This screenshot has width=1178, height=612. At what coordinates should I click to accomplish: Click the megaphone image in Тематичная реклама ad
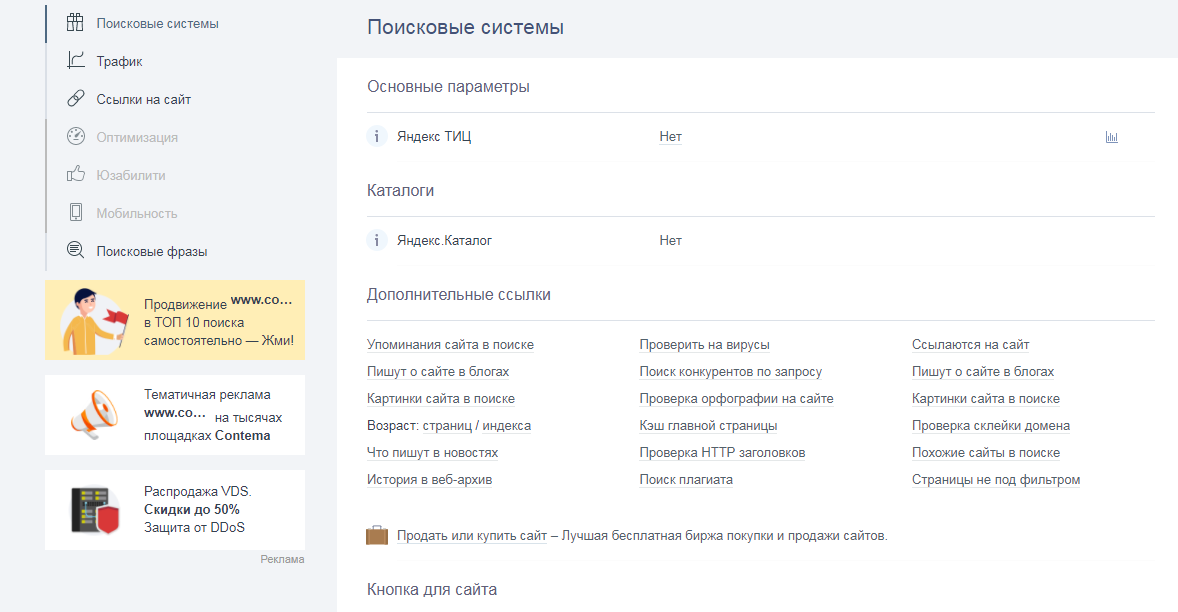click(95, 415)
